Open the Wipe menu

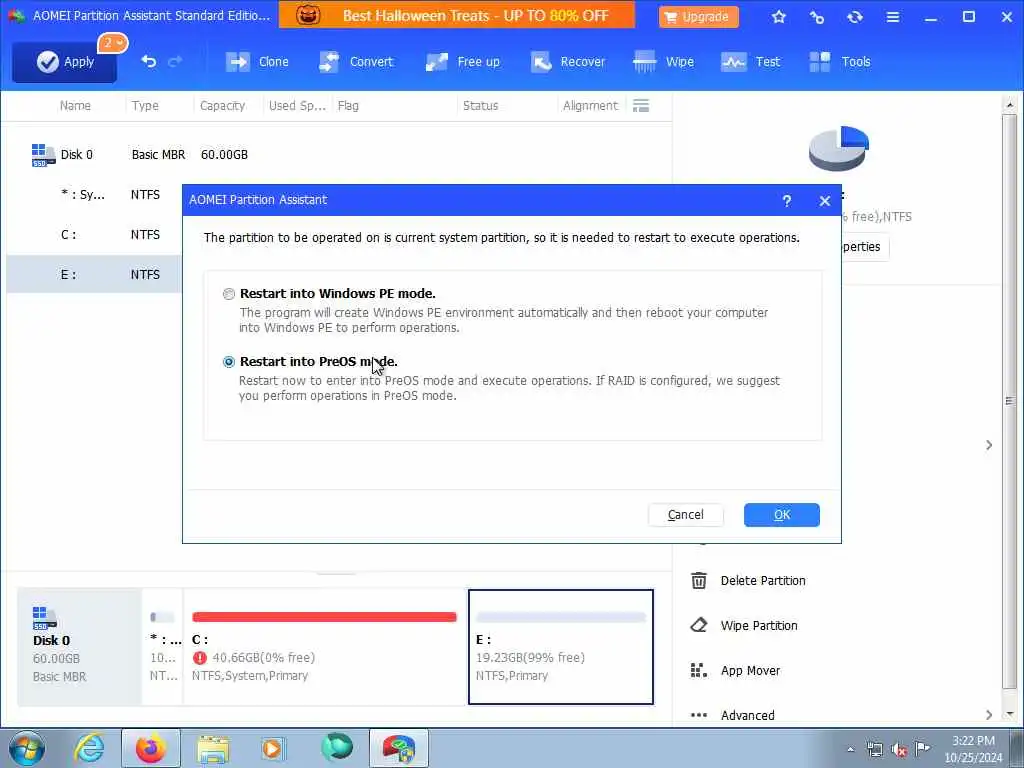[x=664, y=61]
